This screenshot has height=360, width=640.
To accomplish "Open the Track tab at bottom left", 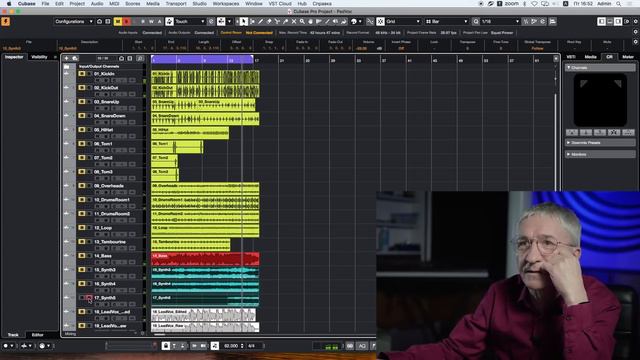I will tap(13, 335).
